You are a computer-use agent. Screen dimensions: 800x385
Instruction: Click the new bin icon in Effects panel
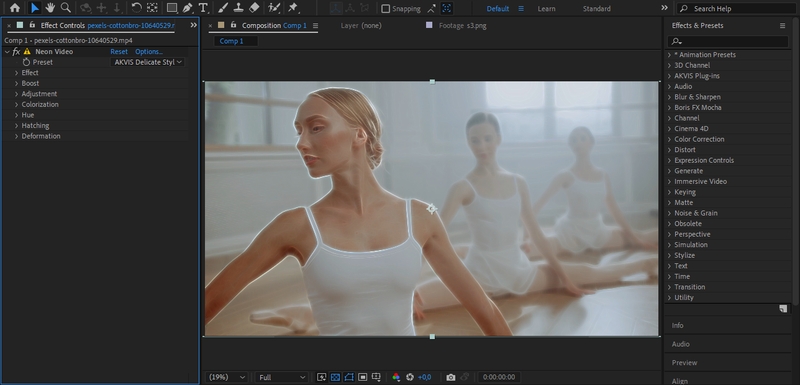click(783, 309)
